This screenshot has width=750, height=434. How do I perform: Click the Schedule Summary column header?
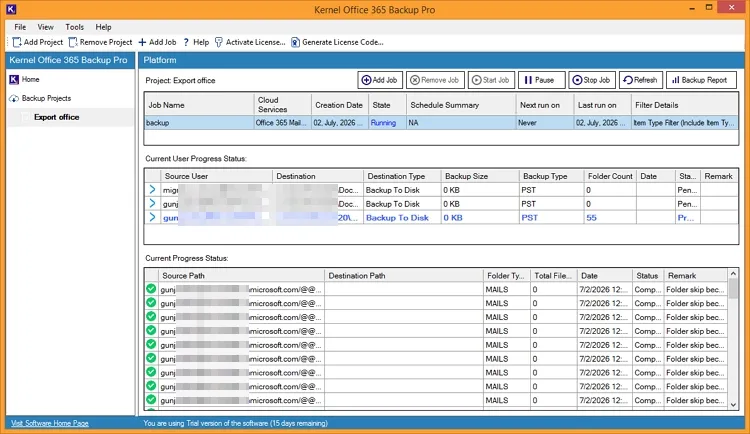click(461, 105)
